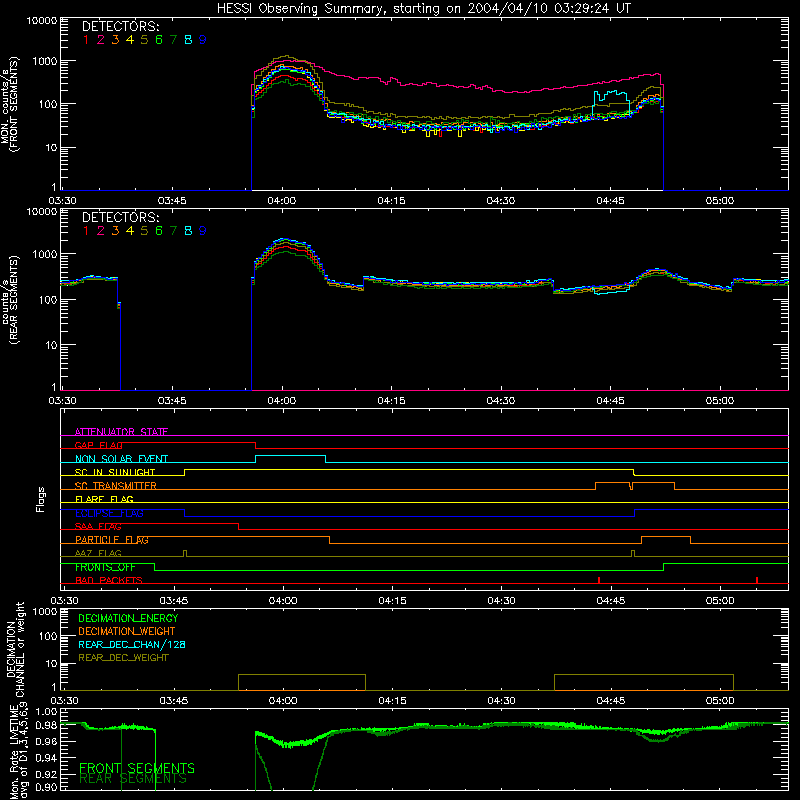This screenshot has height=800, width=800.
Task: Click the FRONT SEGMENTS livetime legend label
Action: click(x=137, y=768)
